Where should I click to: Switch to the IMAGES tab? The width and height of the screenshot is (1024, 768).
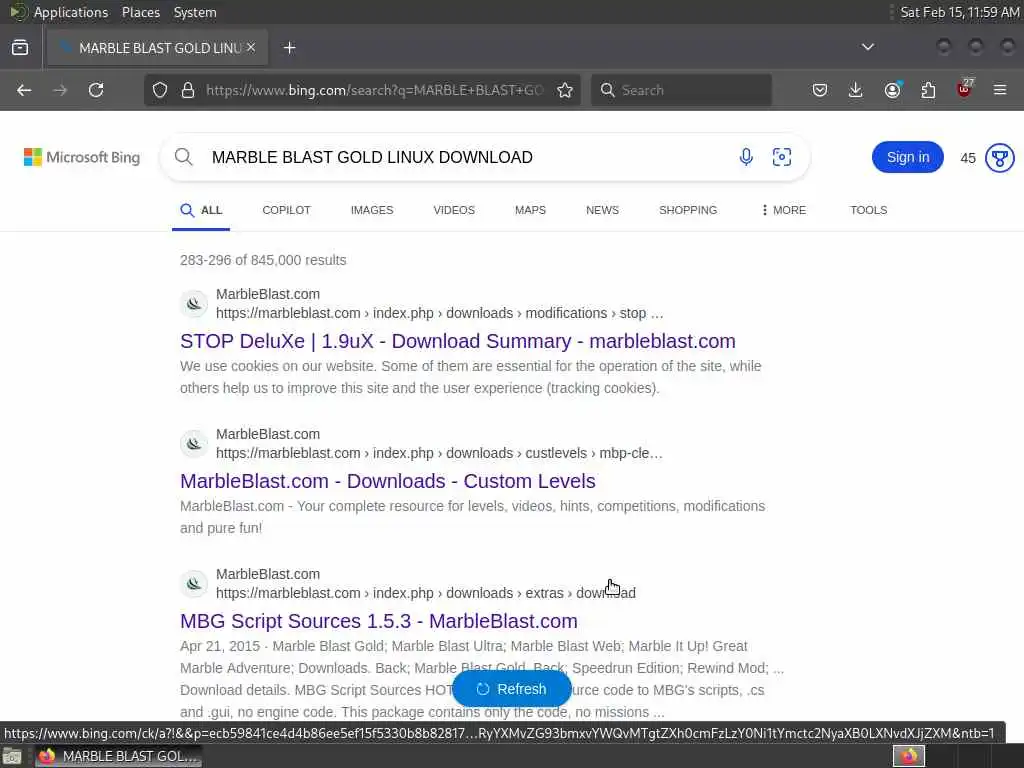coord(372,210)
